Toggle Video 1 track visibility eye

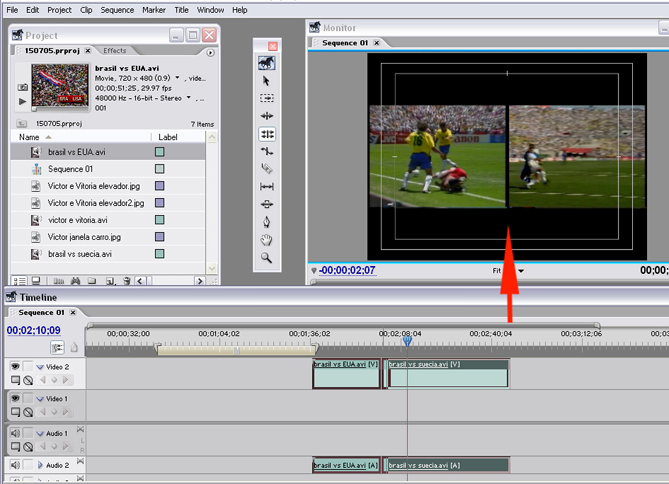tap(15, 399)
